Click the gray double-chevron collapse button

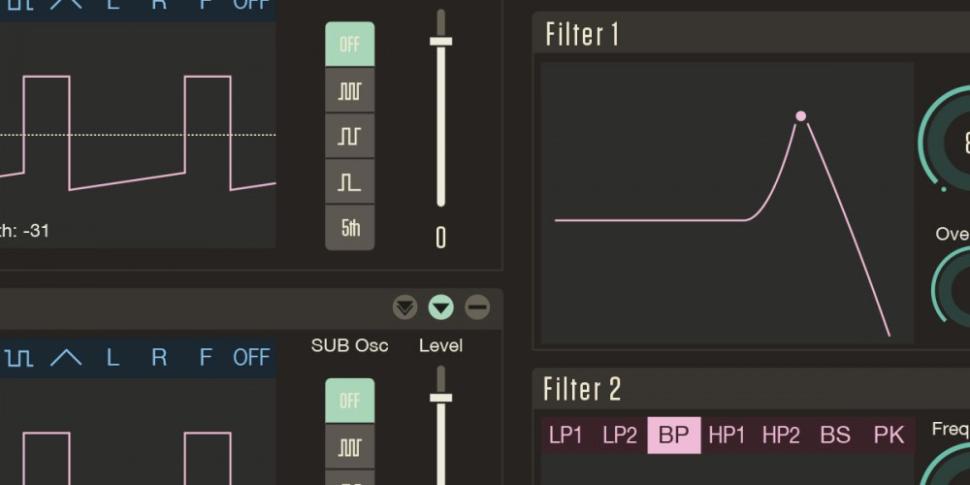click(x=405, y=308)
